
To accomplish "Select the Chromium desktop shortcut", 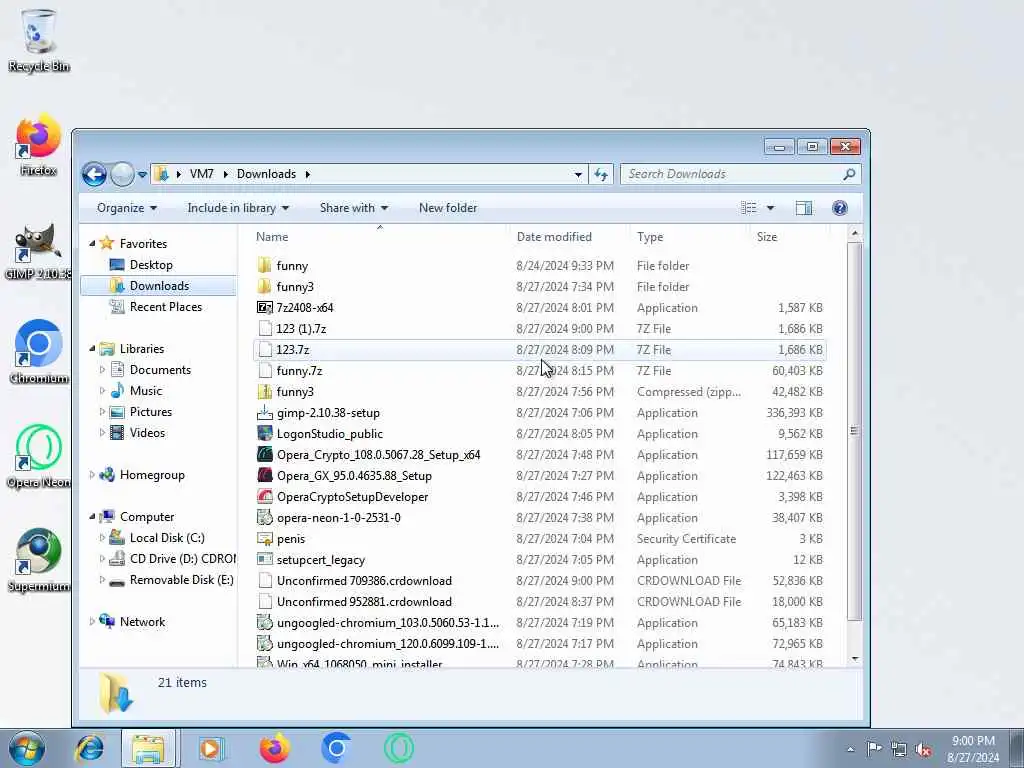I will tap(39, 353).
